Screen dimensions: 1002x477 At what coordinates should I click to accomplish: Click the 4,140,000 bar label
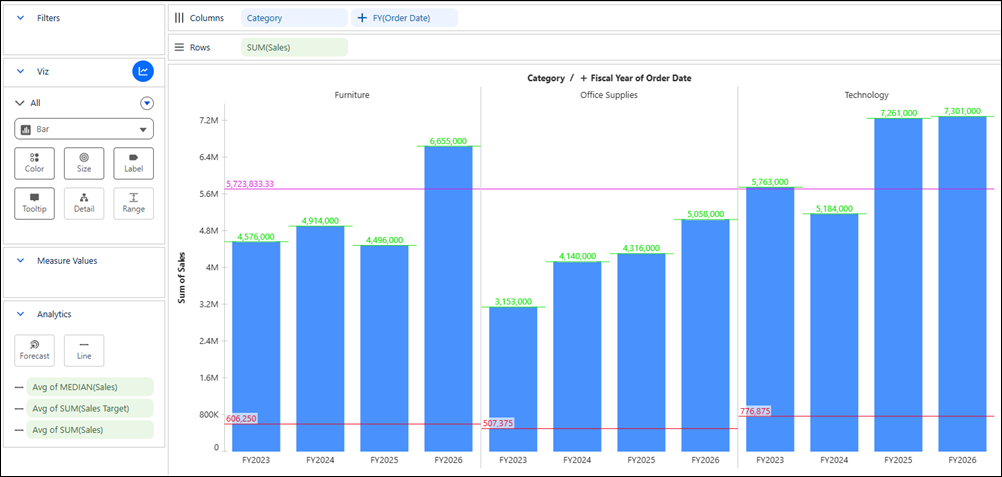pos(577,256)
